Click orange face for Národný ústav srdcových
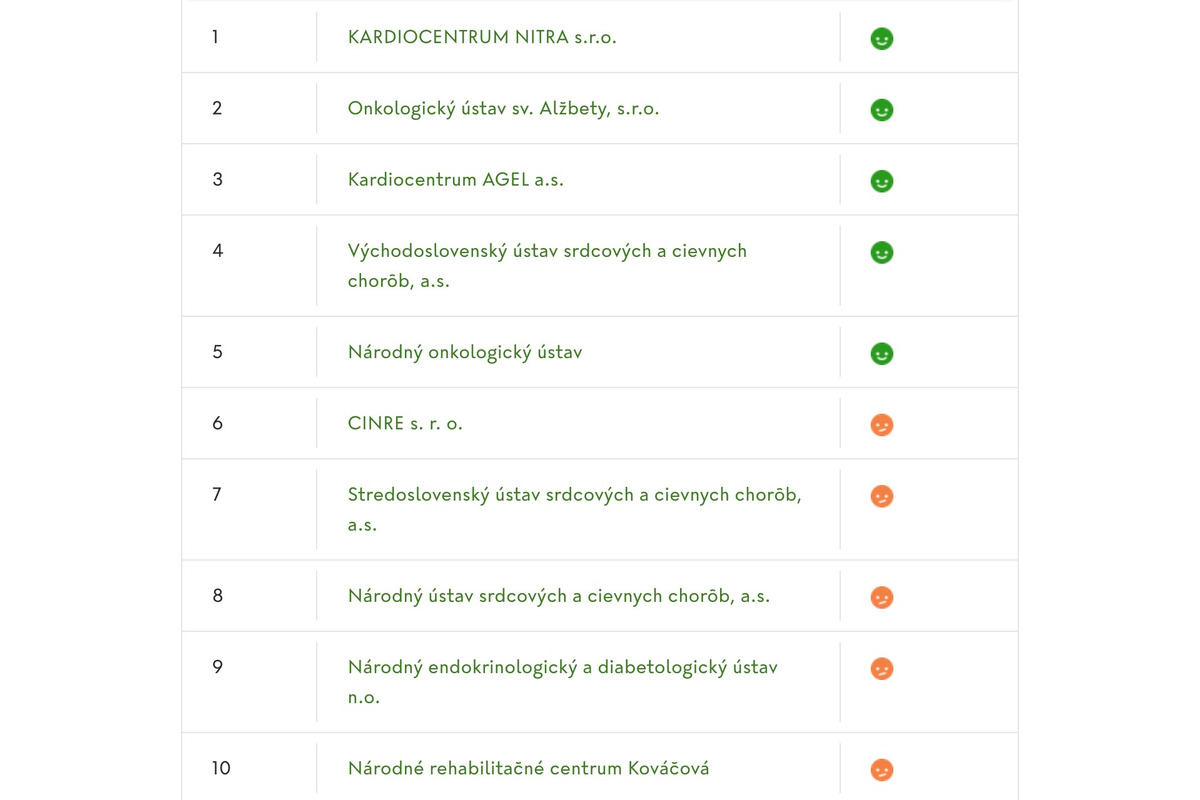The width and height of the screenshot is (1200, 800). pyautogui.click(x=881, y=597)
